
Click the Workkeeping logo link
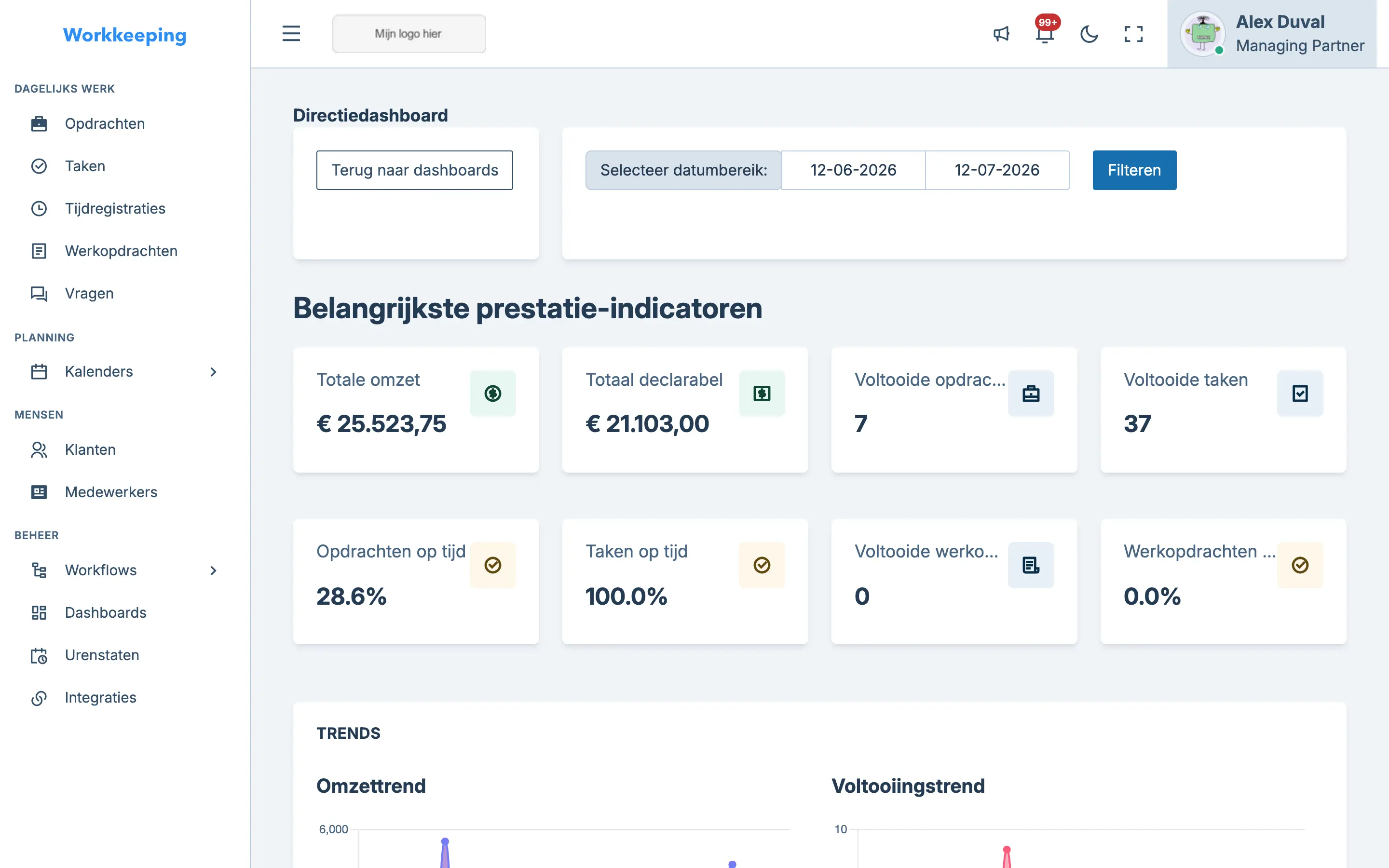(124, 35)
